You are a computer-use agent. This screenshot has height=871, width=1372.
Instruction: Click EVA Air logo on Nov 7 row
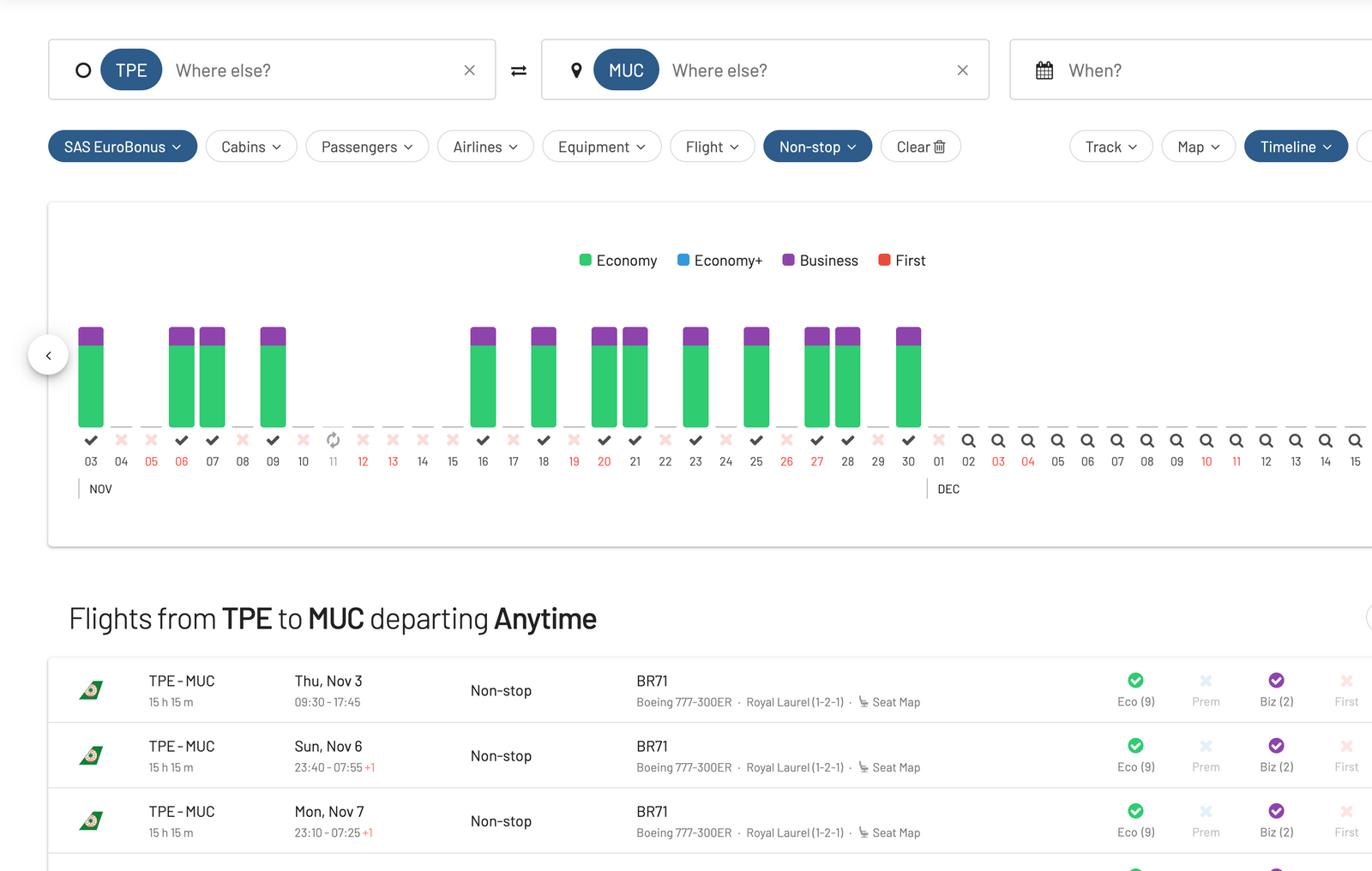coord(92,820)
